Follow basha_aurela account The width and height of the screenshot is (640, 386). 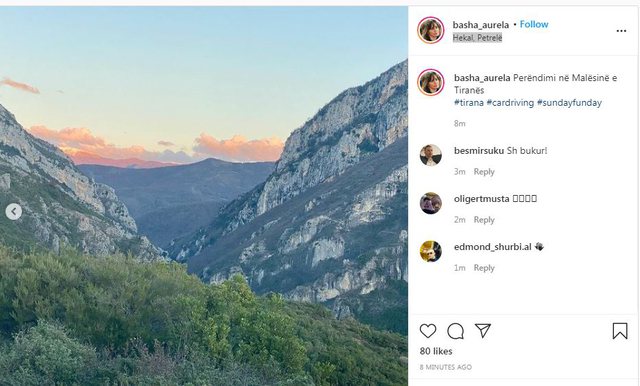534,24
